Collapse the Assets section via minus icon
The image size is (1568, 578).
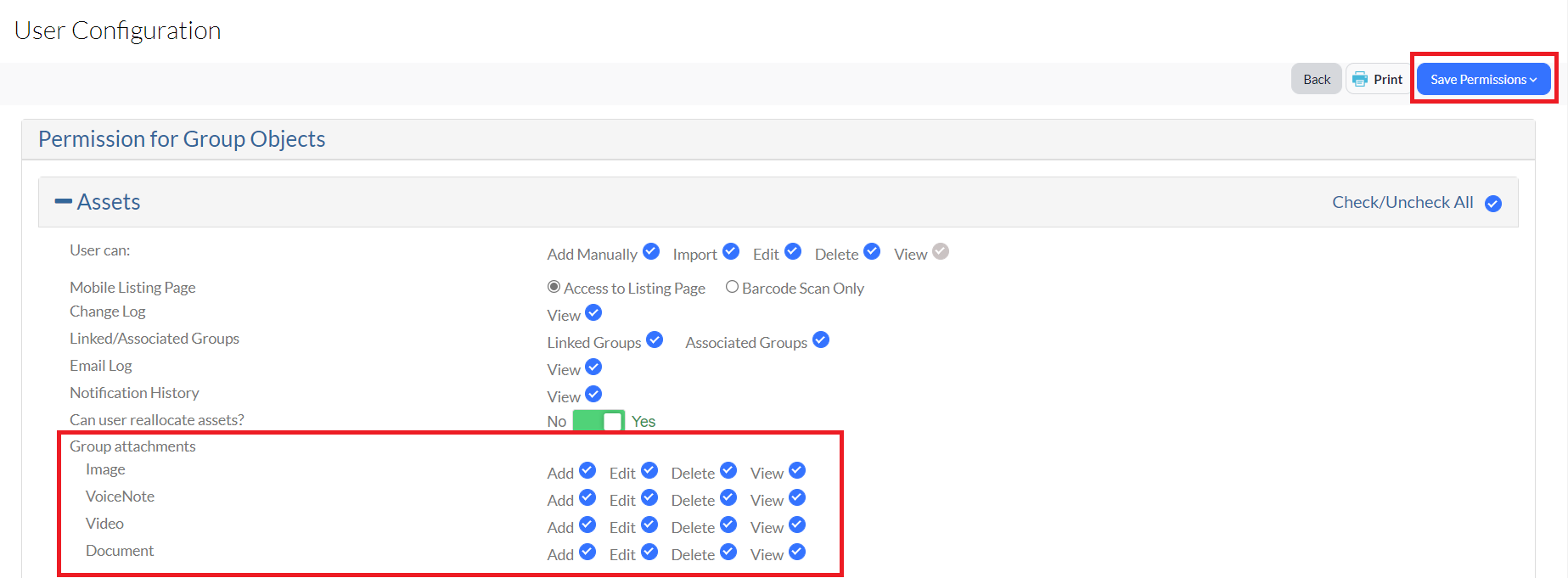pos(63,201)
